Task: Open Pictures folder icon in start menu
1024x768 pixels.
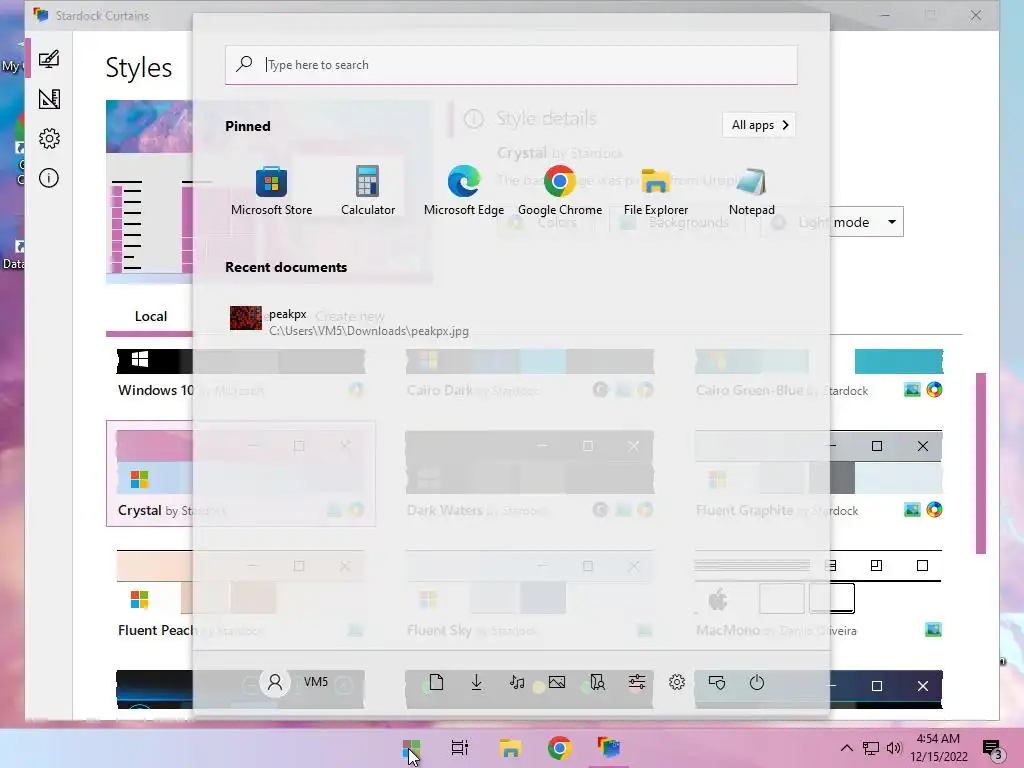Action: tap(557, 682)
